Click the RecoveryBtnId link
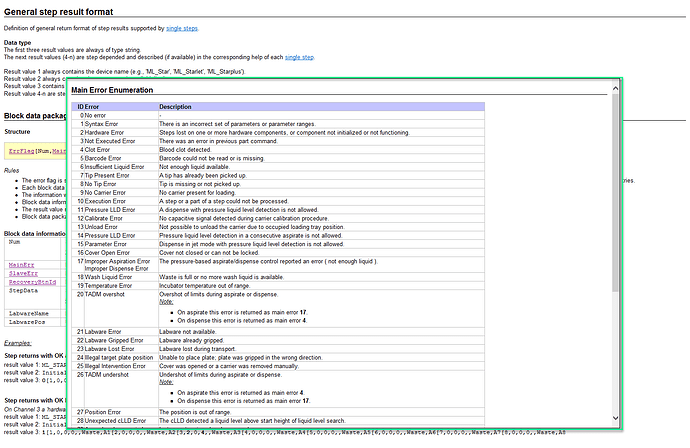 pos(33,283)
